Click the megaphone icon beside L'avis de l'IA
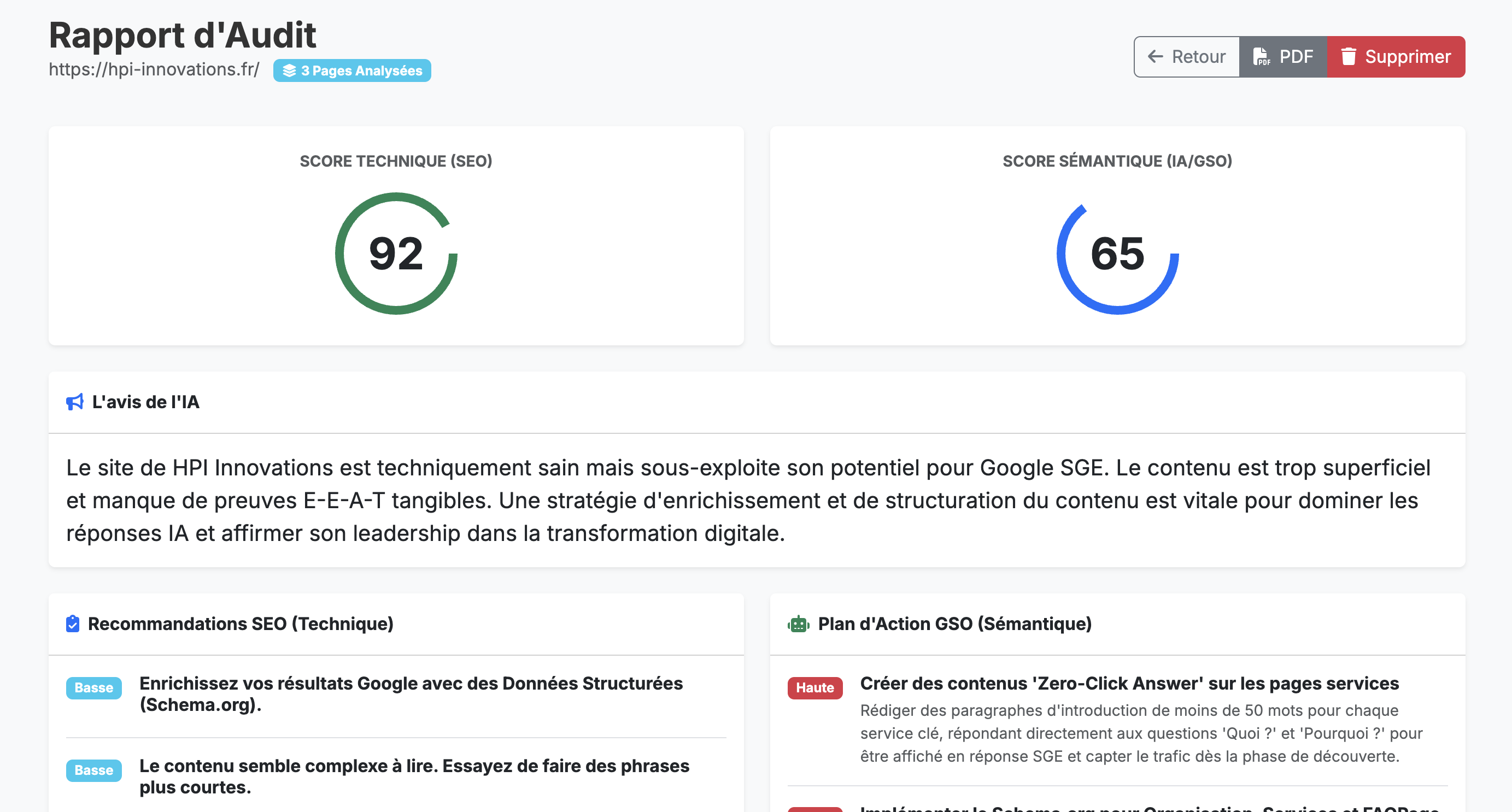 [x=74, y=402]
